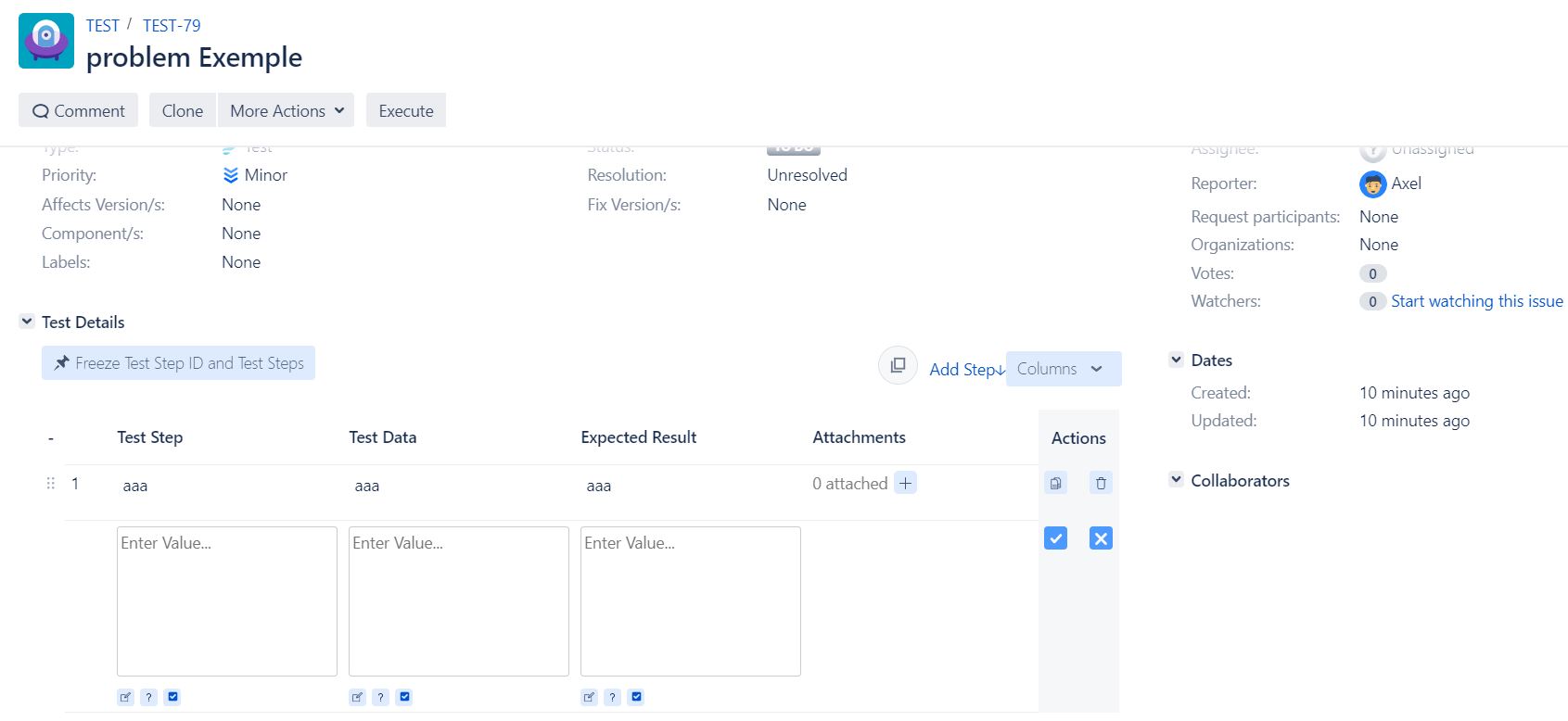Toggle the checkbox under the Test Step field

pyautogui.click(x=172, y=697)
